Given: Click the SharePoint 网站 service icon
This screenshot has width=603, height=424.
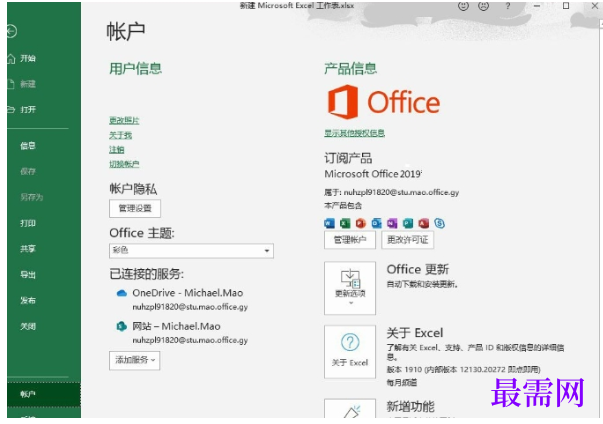Looking at the screenshot, I should pyautogui.click(x=122, y=326).
